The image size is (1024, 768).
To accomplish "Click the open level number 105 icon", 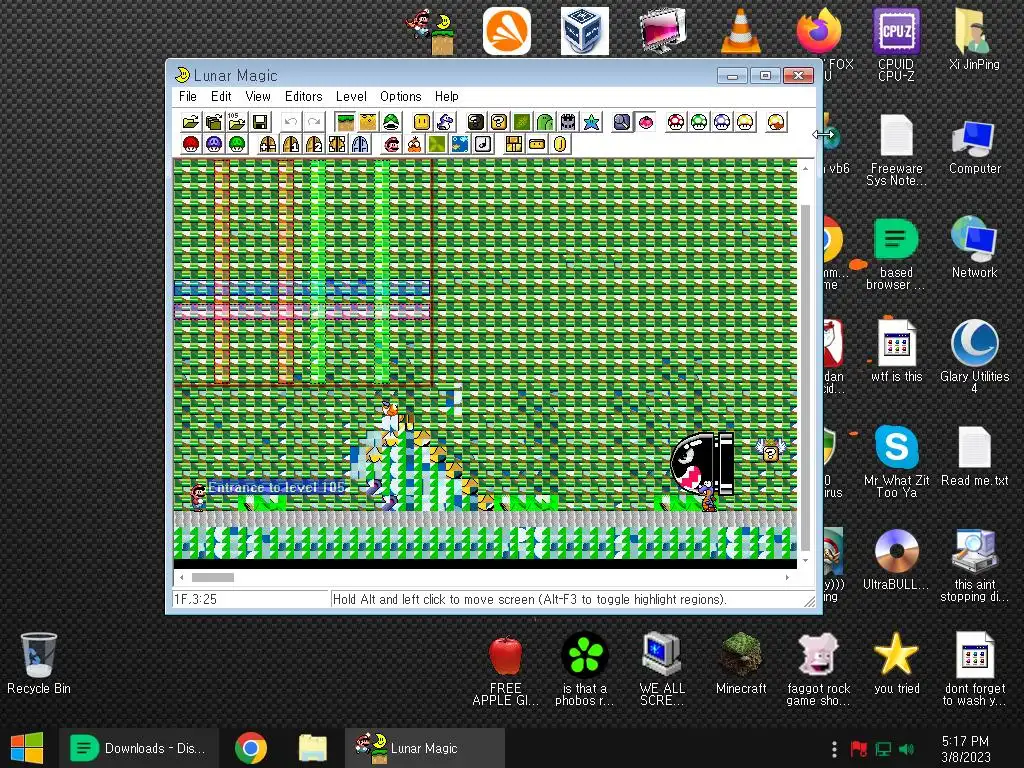I will click(x=236, y=122).
